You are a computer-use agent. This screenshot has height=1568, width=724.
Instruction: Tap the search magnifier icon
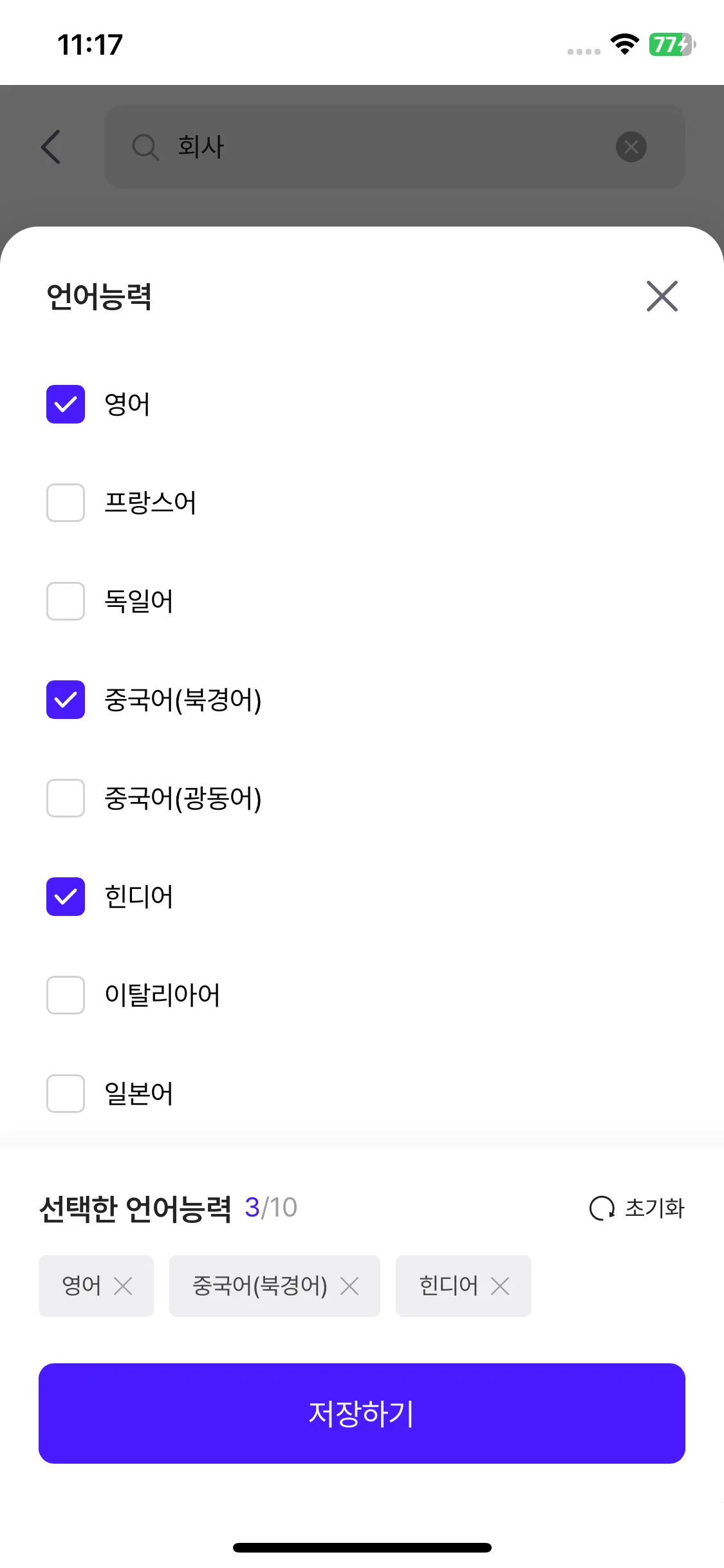145,147
